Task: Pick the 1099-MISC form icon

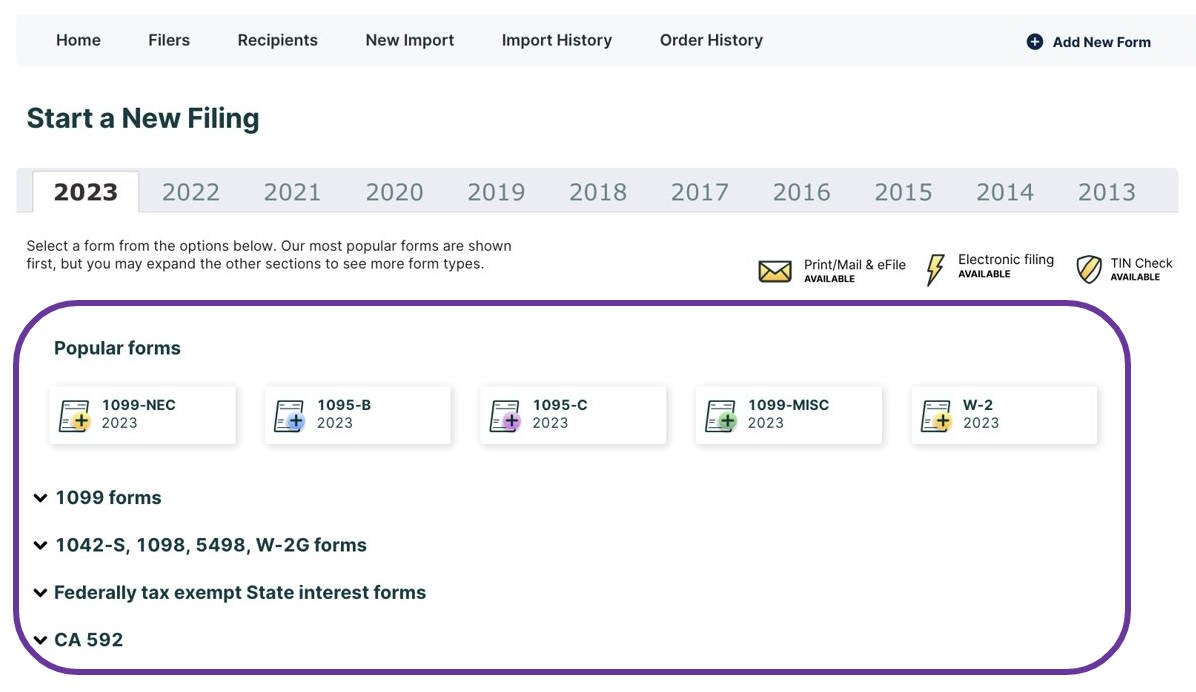Action: tap(721, 415)
